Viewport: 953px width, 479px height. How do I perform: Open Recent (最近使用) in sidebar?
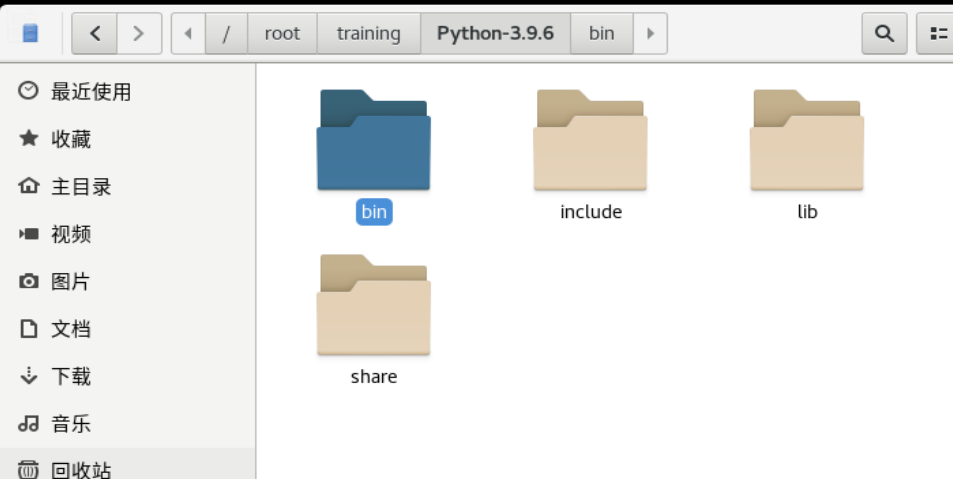click(90, 92)
